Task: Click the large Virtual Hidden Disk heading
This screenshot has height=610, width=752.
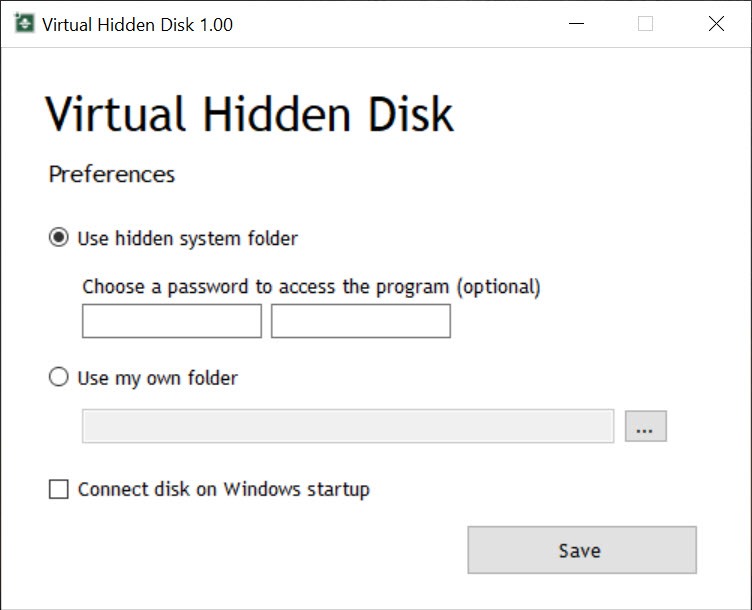Action: [249, 114]
